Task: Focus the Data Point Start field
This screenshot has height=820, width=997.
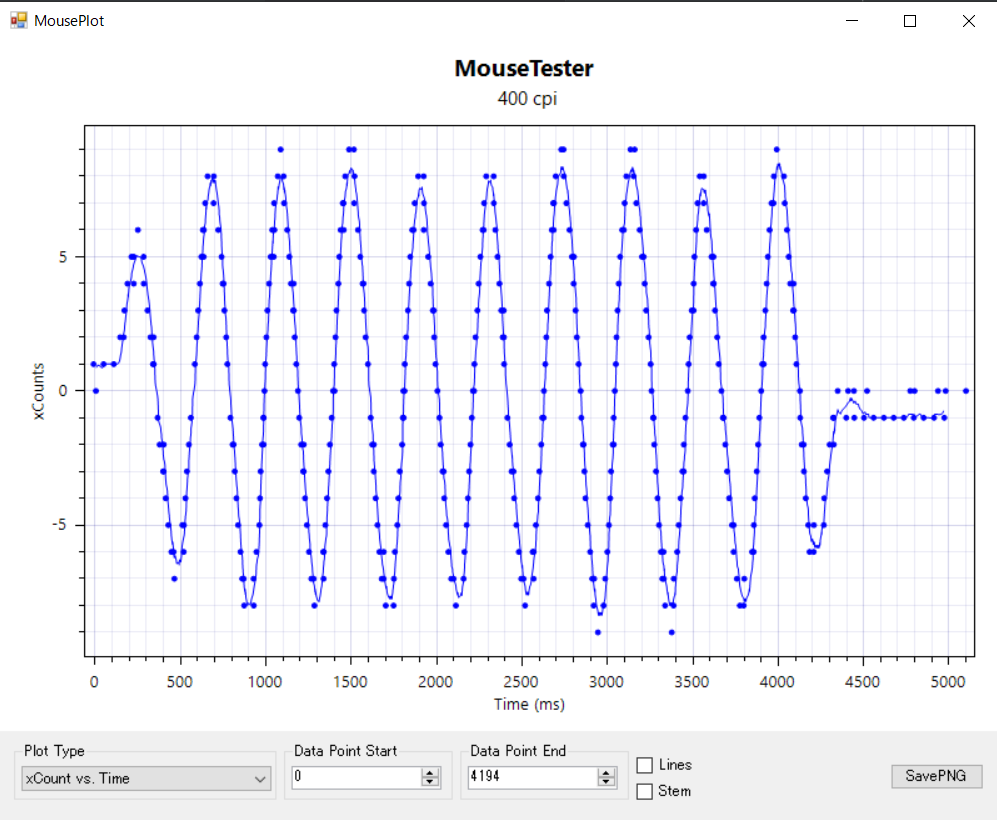Action: click(x=356, y=777)
